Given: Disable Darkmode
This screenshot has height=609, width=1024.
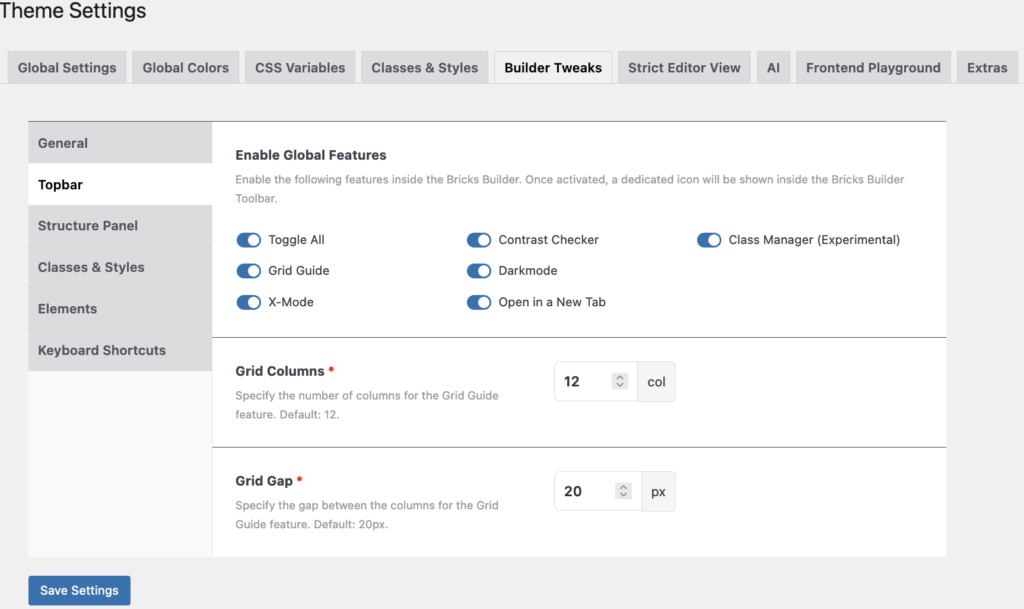Looking at the screenshot, I should 479,271.
